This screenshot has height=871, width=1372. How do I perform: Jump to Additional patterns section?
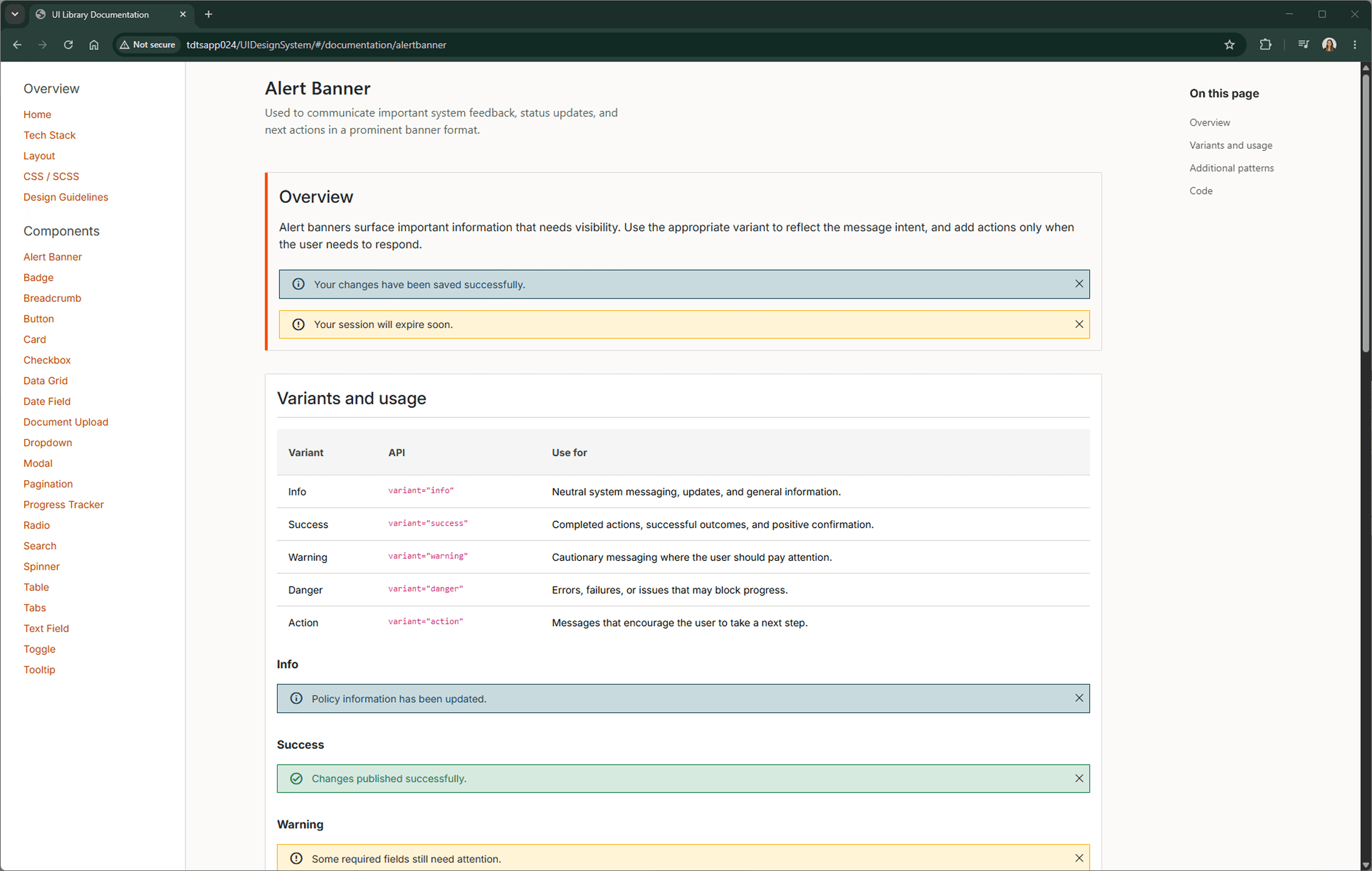coord(1231,168)
